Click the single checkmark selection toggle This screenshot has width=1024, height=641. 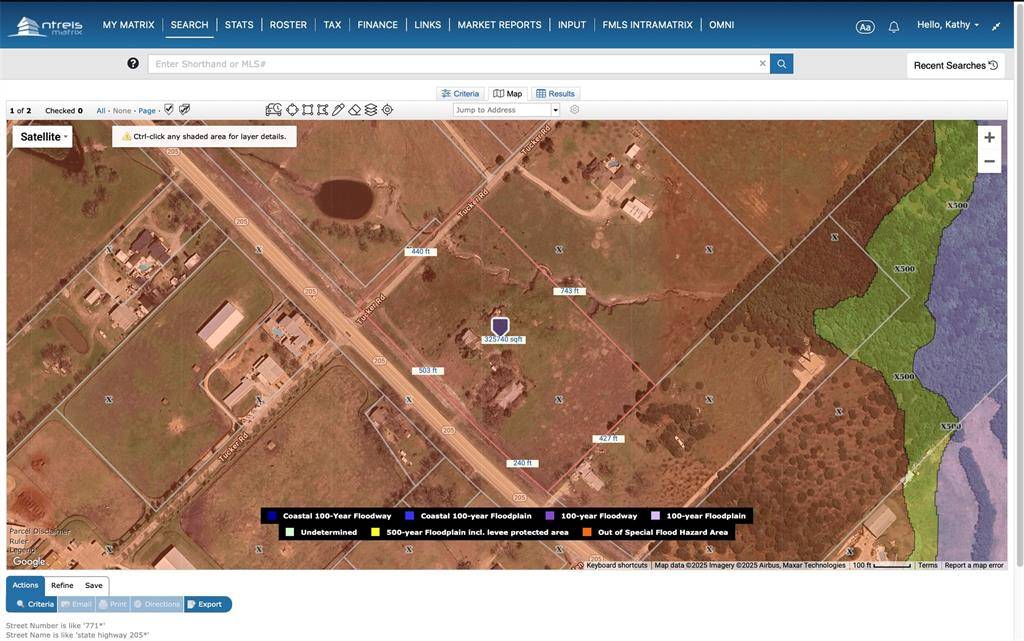coord(166,109)
